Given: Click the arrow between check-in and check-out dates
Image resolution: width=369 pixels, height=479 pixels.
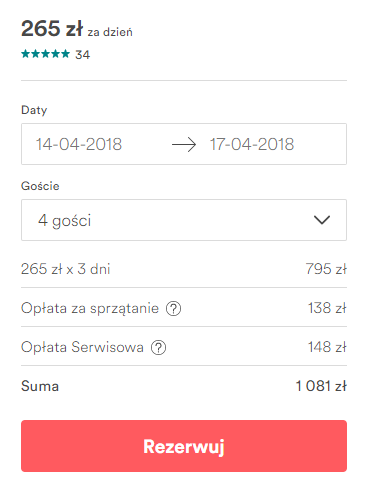Looking at the screenshot, I should pyautogui.click(x=184, y=145).
